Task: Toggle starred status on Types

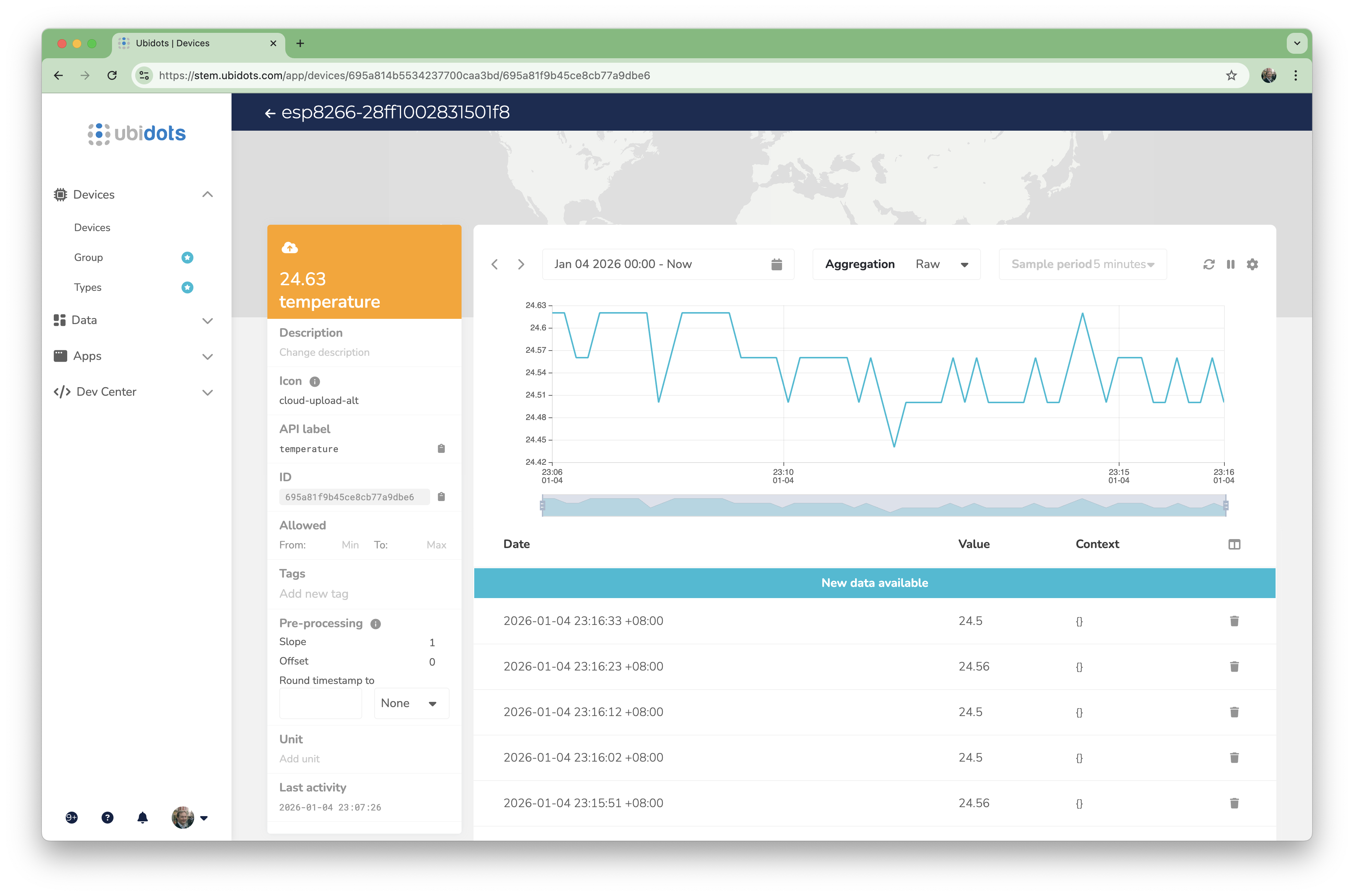Action: tap(187, 287)
